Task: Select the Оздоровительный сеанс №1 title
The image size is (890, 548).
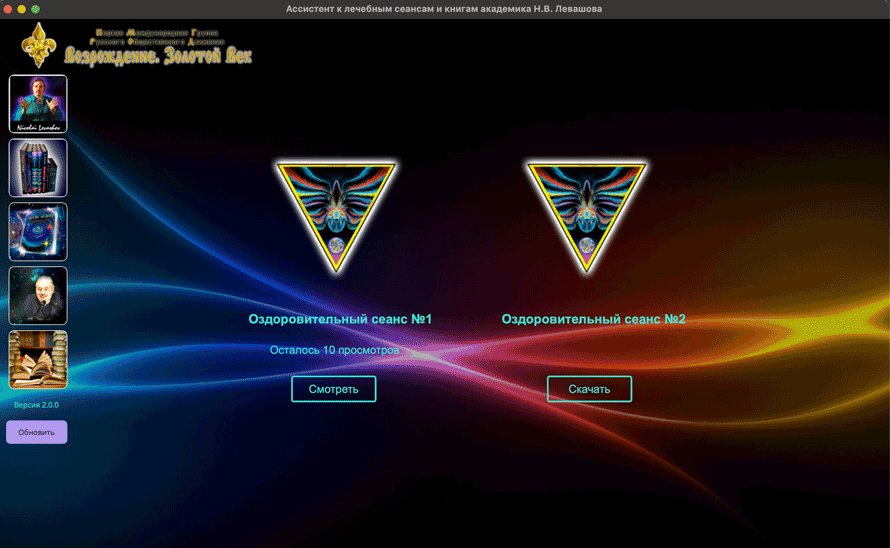Action: (340, 319)
